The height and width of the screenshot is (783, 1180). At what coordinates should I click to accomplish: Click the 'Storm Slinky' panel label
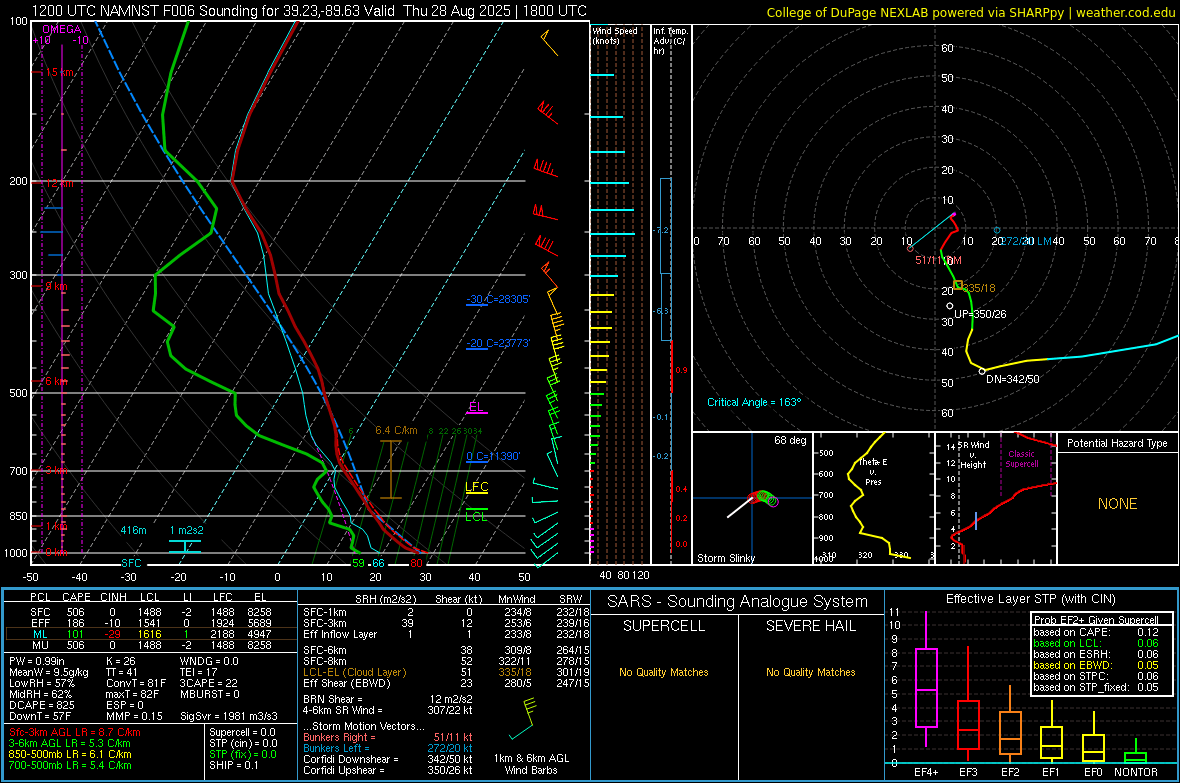(726, 558)
